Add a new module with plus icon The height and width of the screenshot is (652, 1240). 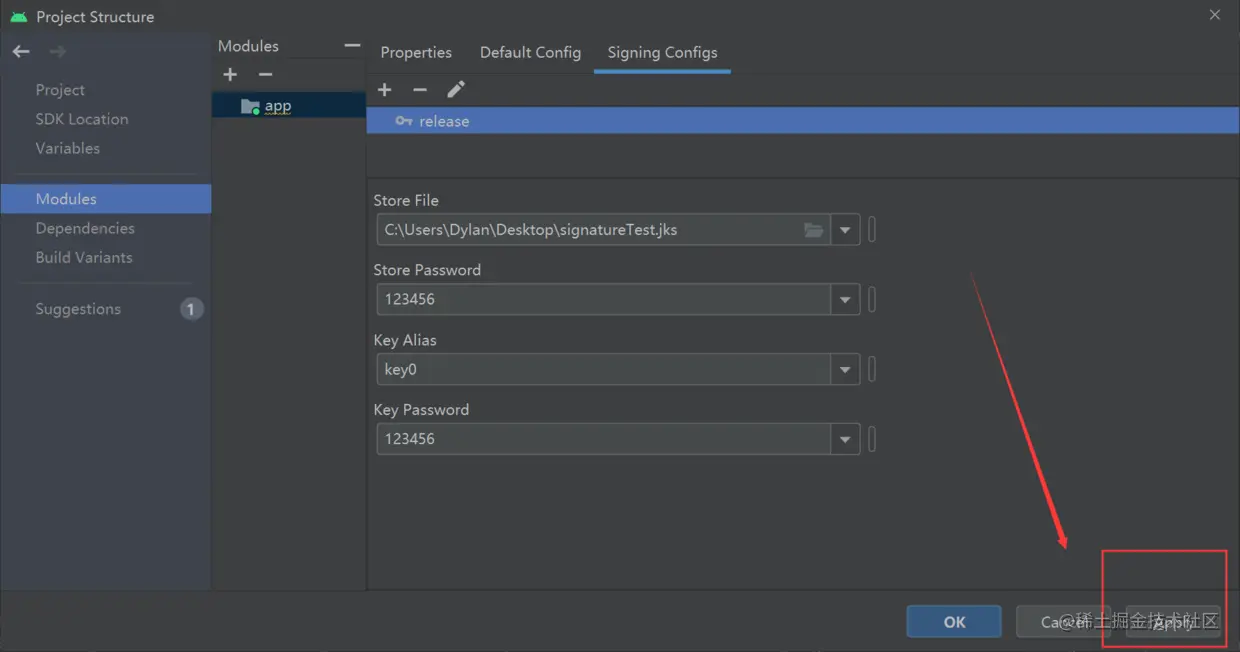pos(230,75)
